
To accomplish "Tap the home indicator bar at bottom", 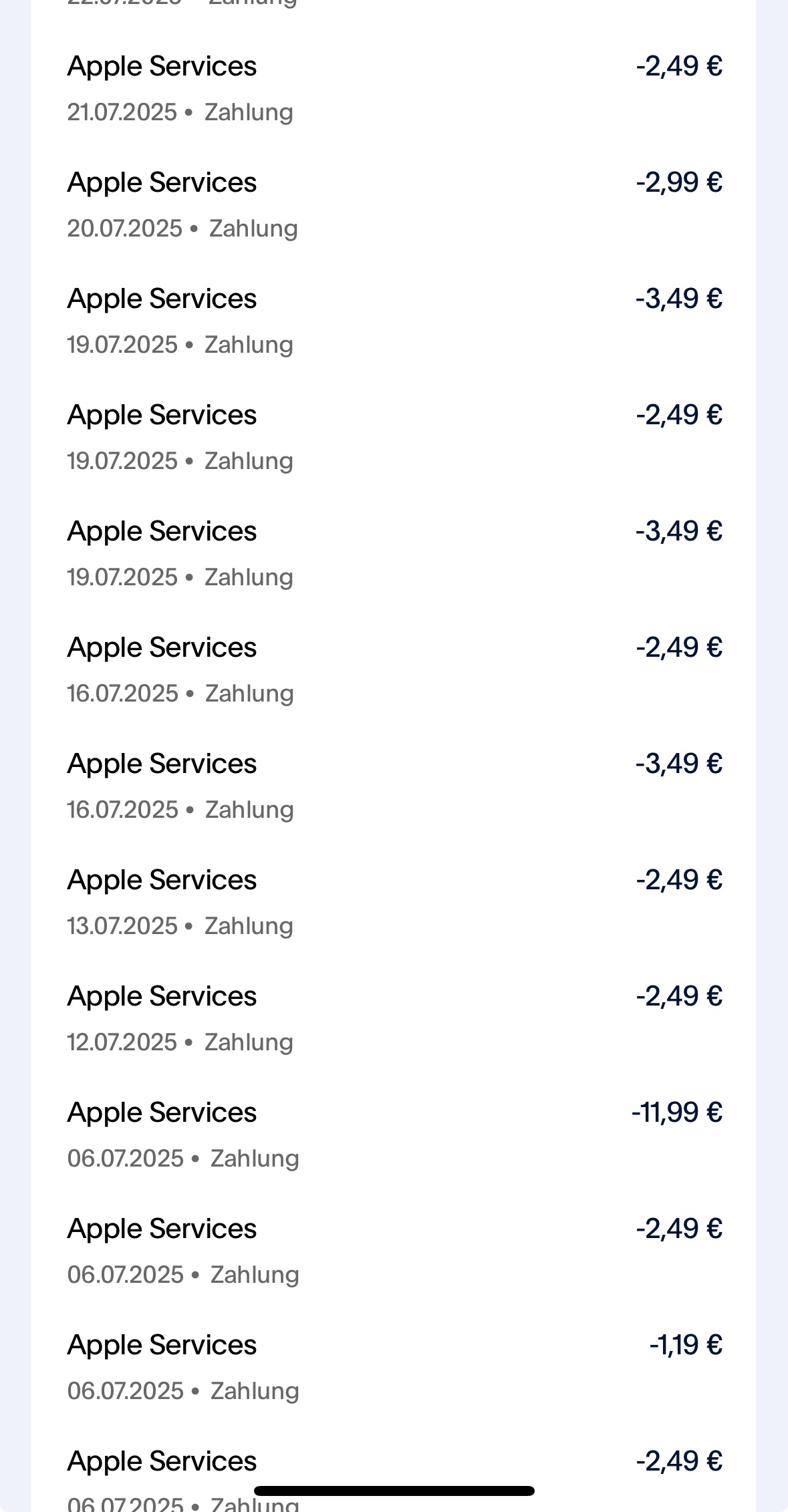I will 394,1491.
